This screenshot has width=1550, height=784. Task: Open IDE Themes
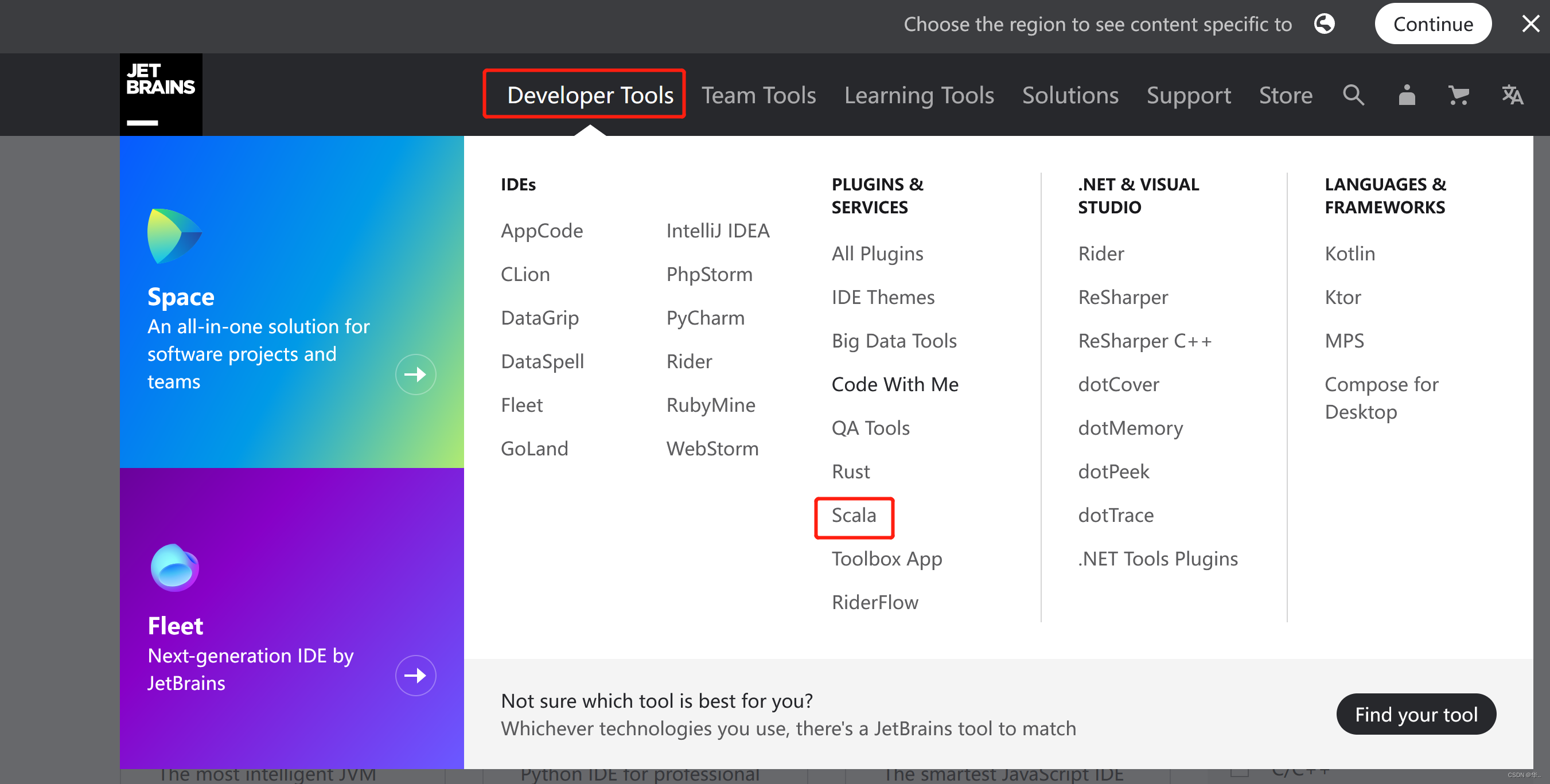click(x=883, y=297)
